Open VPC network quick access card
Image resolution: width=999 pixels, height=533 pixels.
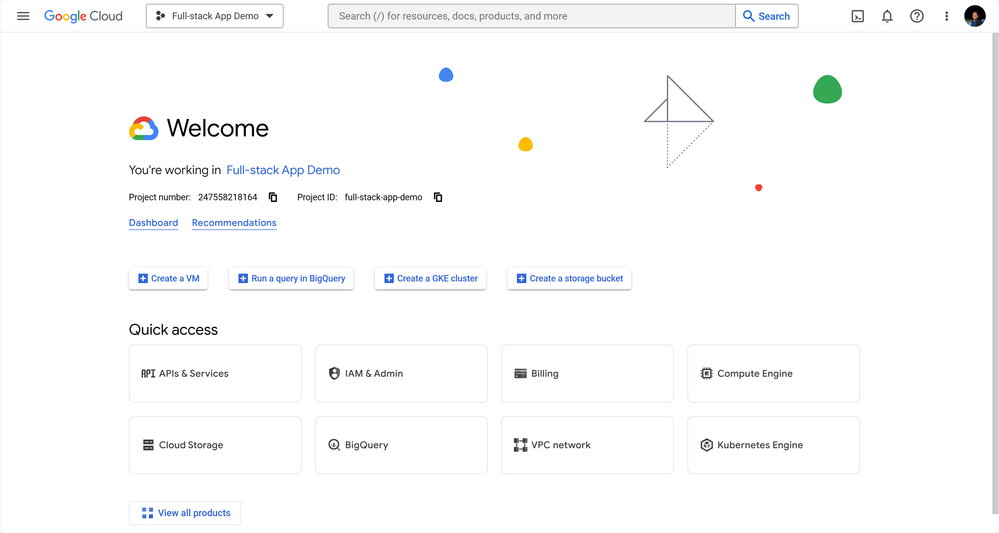(587, 445)
